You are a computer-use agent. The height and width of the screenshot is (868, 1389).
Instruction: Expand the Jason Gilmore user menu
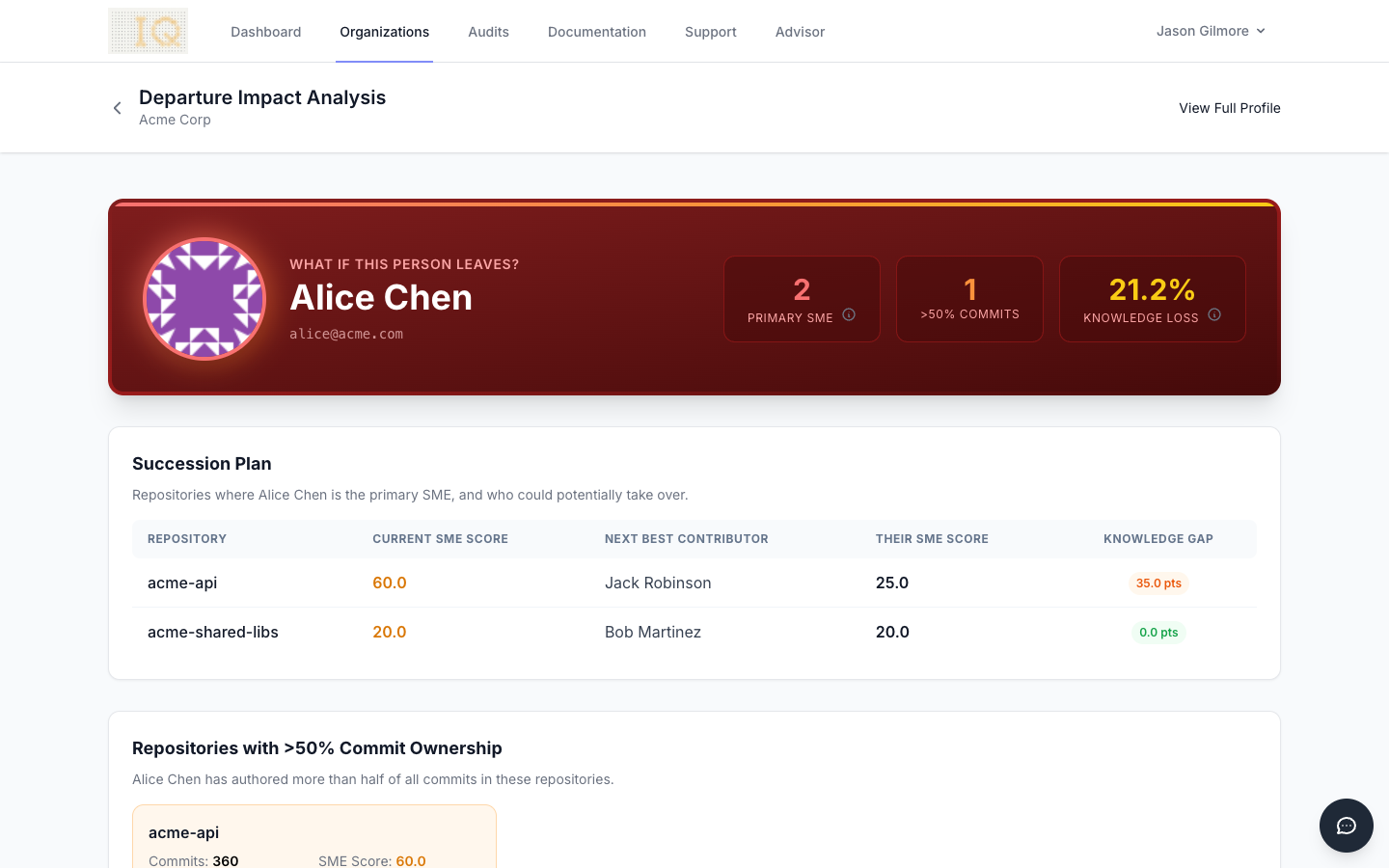(1211, 31)
